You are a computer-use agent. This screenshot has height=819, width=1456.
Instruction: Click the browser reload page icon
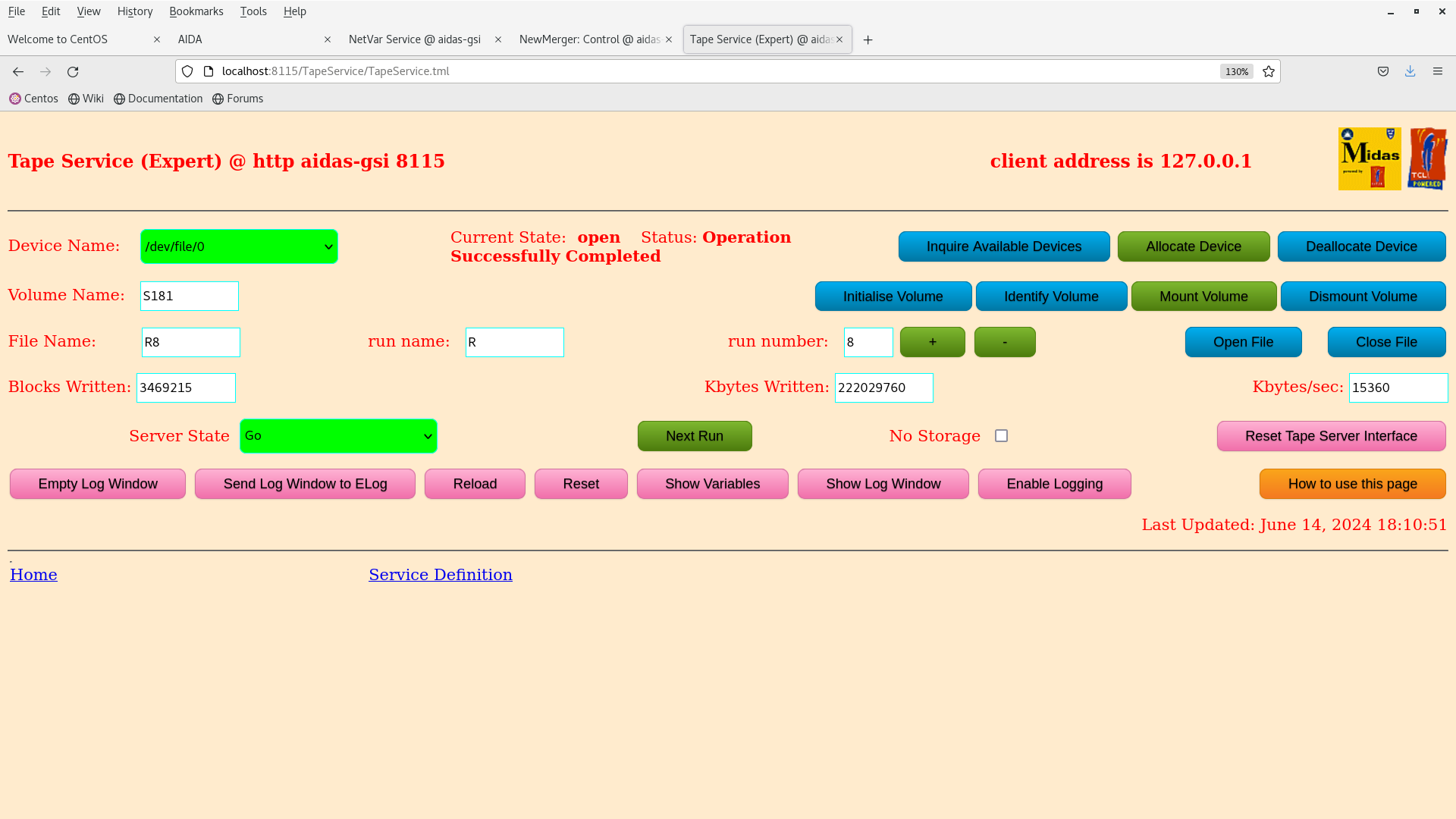click(73, 71)
